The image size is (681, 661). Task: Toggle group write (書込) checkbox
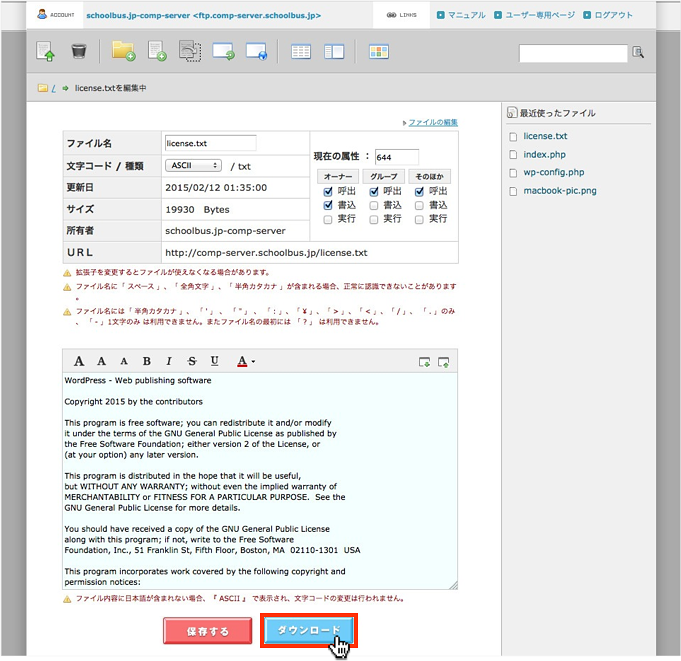pyautogui.click(x=374, y=205)
